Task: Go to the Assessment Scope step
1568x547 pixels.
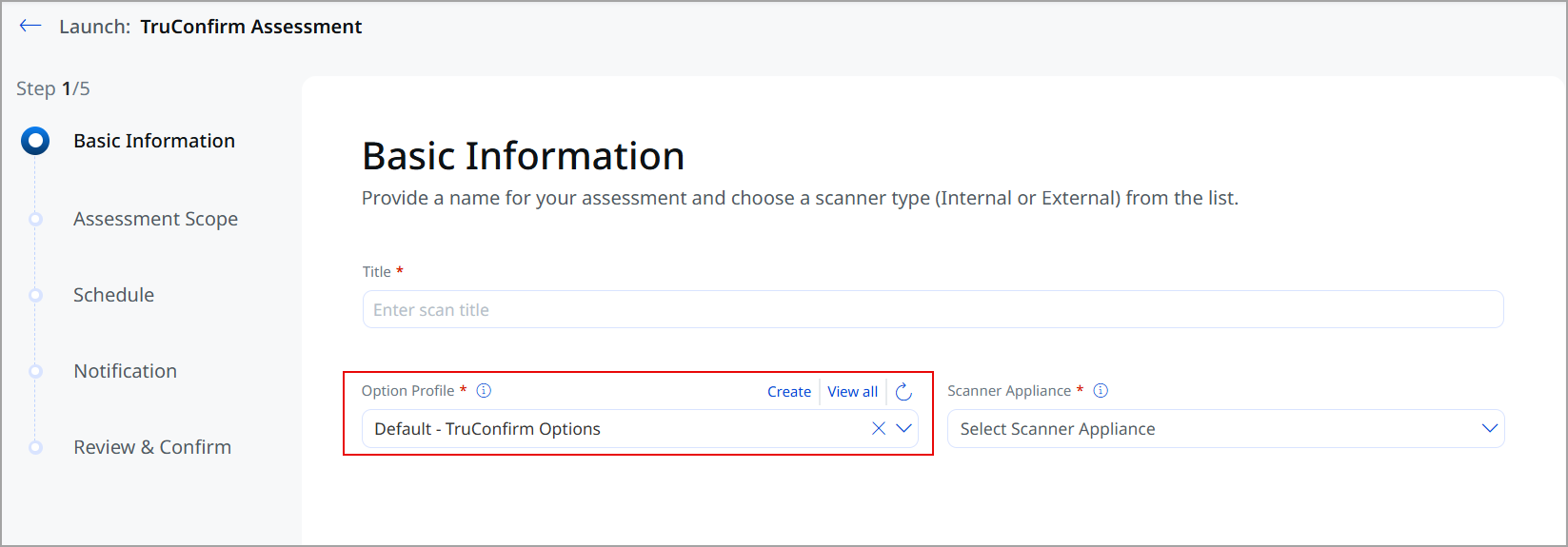Action: click(x=155, y=219)
